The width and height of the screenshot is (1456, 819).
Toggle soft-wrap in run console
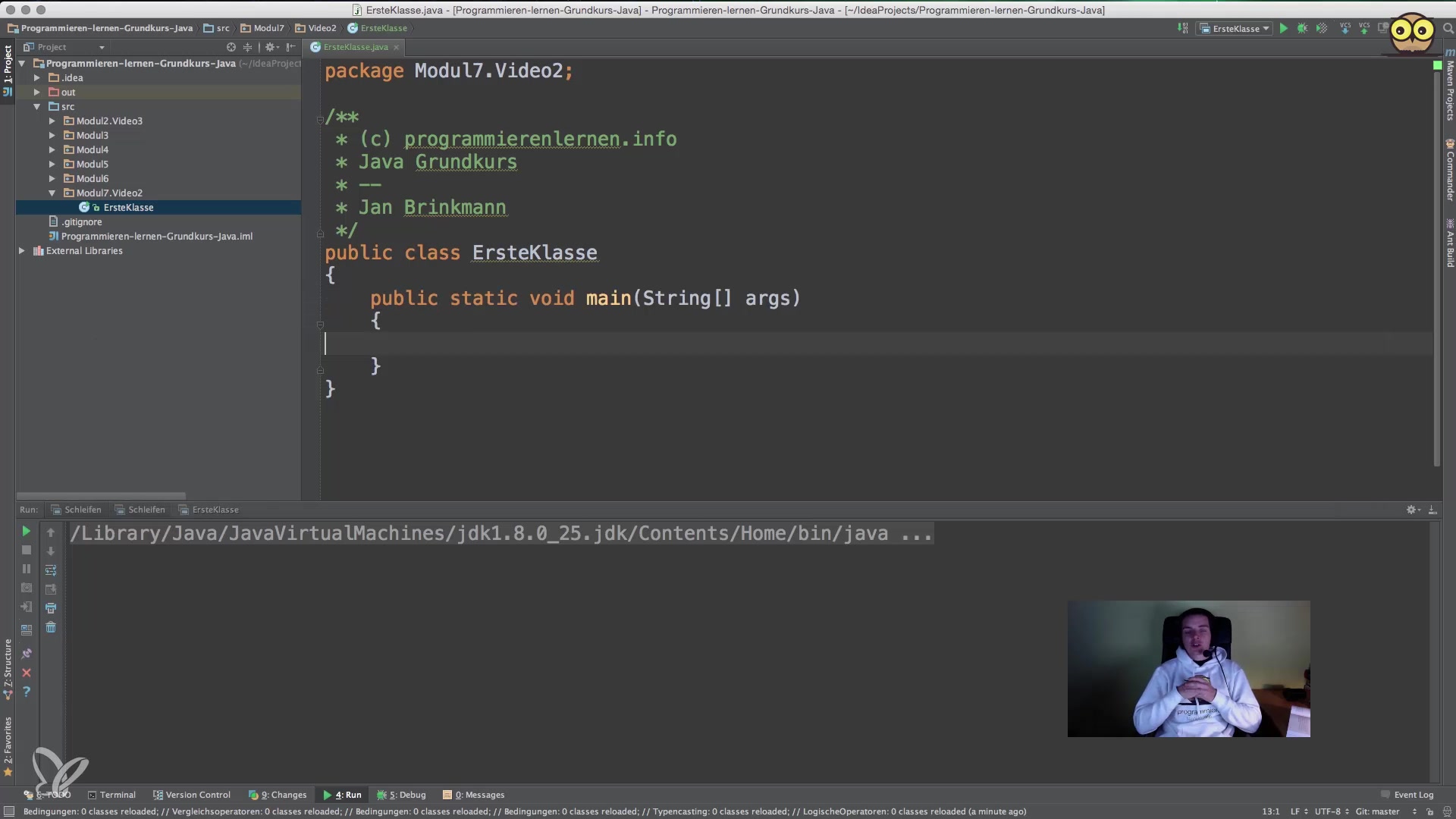51,570
